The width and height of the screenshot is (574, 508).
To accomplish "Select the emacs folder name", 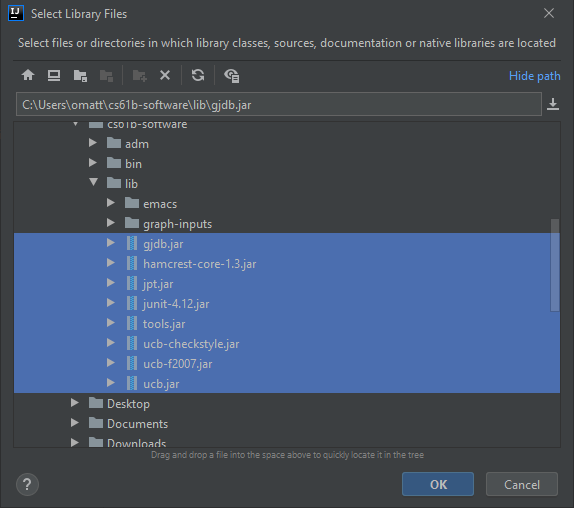I will pos(160,204).
